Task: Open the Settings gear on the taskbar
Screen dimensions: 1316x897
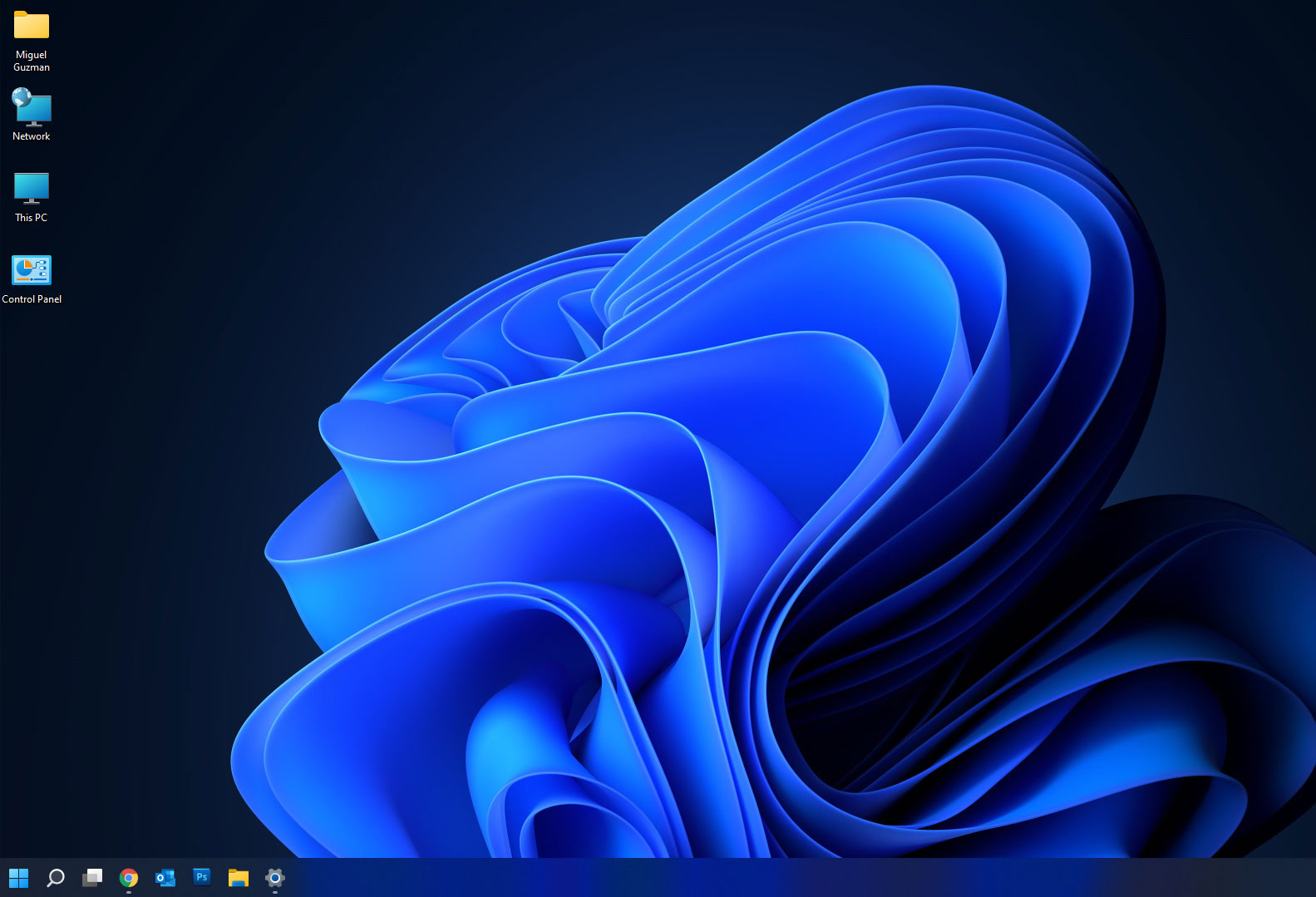Action: click(275, 877)
